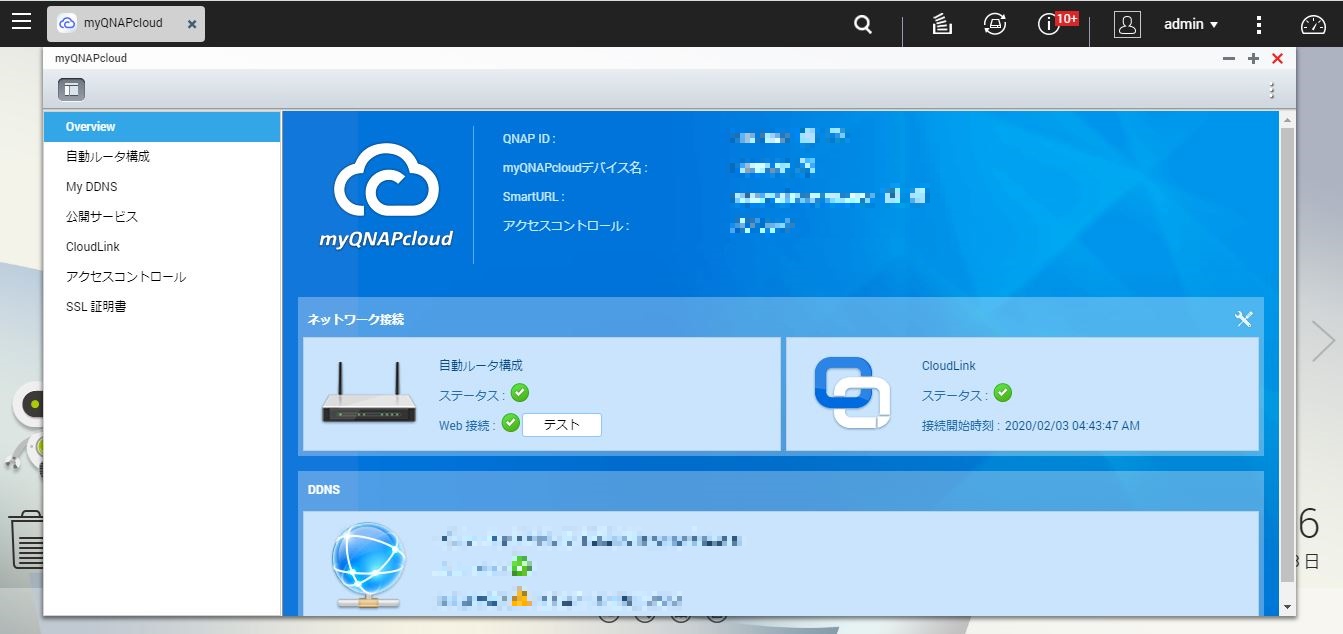Close the myQNAPcloud taskbar tab
Viewport: 1343px width, 634px height.
click(x=192, y=24)
